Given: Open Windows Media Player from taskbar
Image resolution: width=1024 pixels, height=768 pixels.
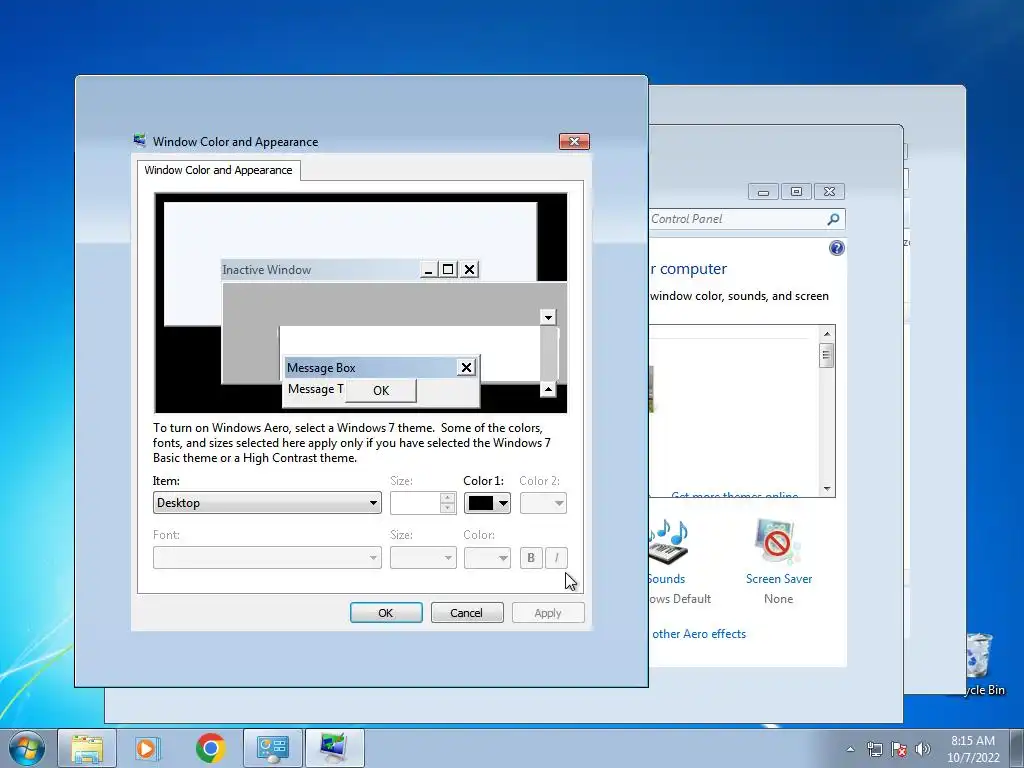Looking at the screenshot, I should (x=148, y=748).
